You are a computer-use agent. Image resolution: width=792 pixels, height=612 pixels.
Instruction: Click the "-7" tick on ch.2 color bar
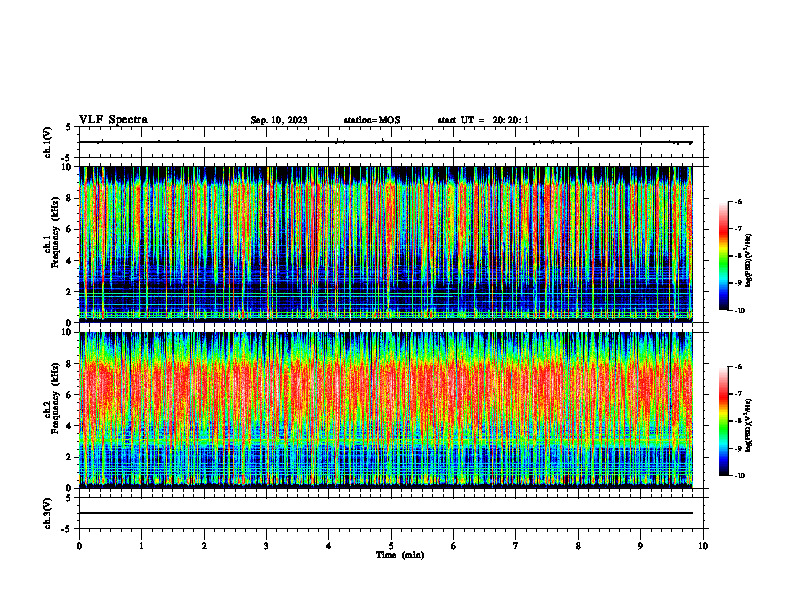pos(739,394)
